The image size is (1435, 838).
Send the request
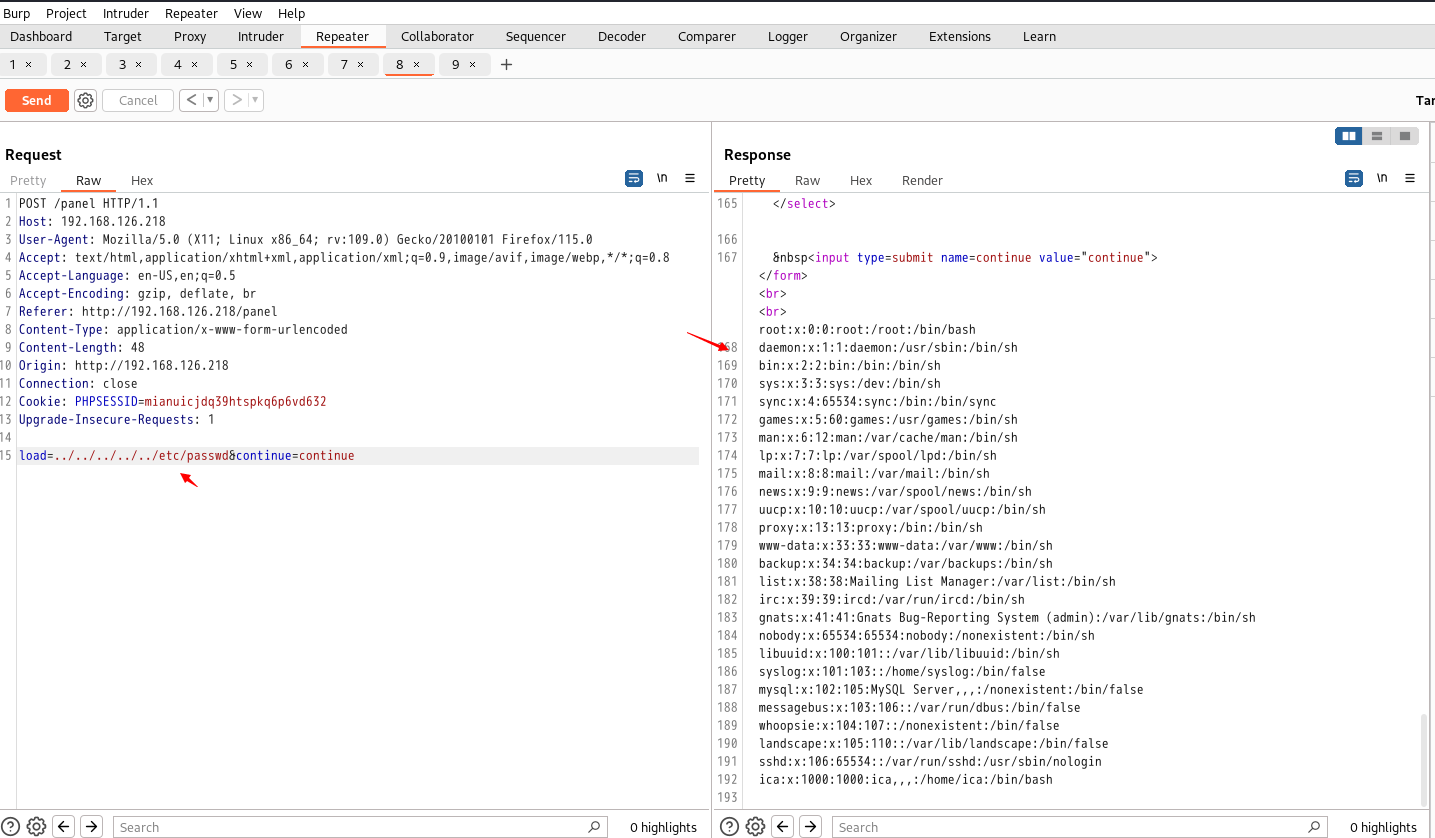tap(37, 100)
